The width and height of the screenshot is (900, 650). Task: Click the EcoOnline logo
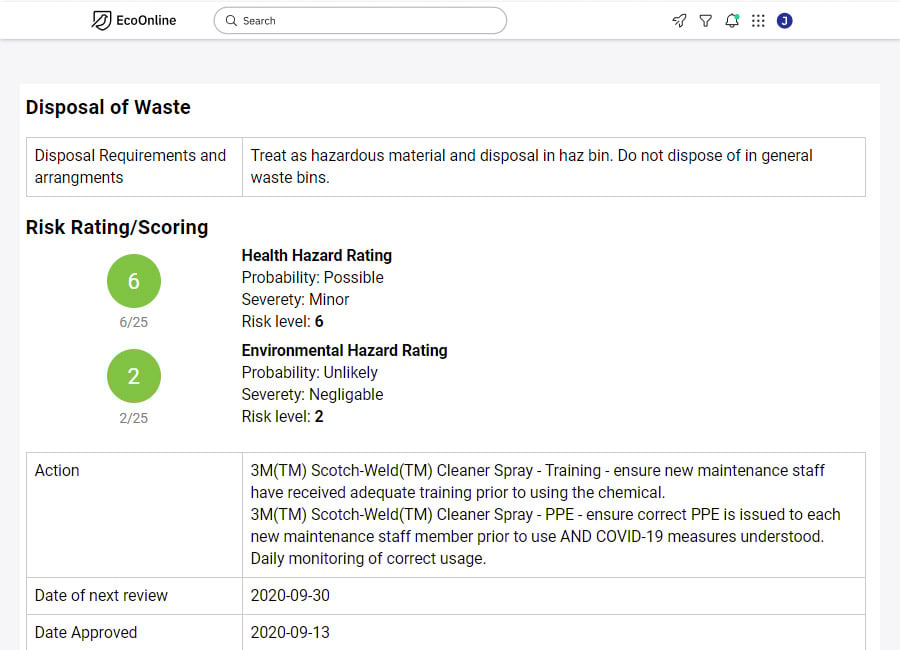pyautogui.click(x=134, y=21)
